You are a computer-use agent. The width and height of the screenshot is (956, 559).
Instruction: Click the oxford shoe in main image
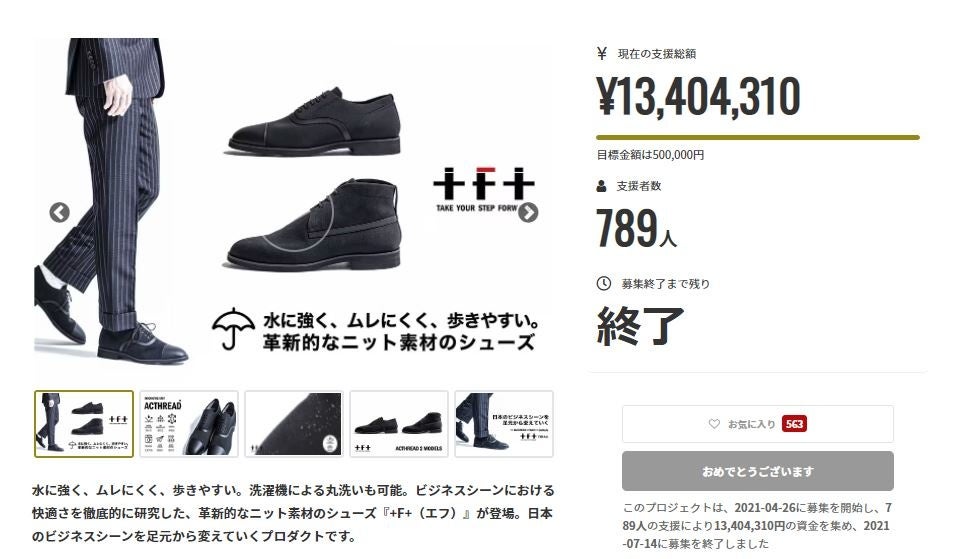315,122
